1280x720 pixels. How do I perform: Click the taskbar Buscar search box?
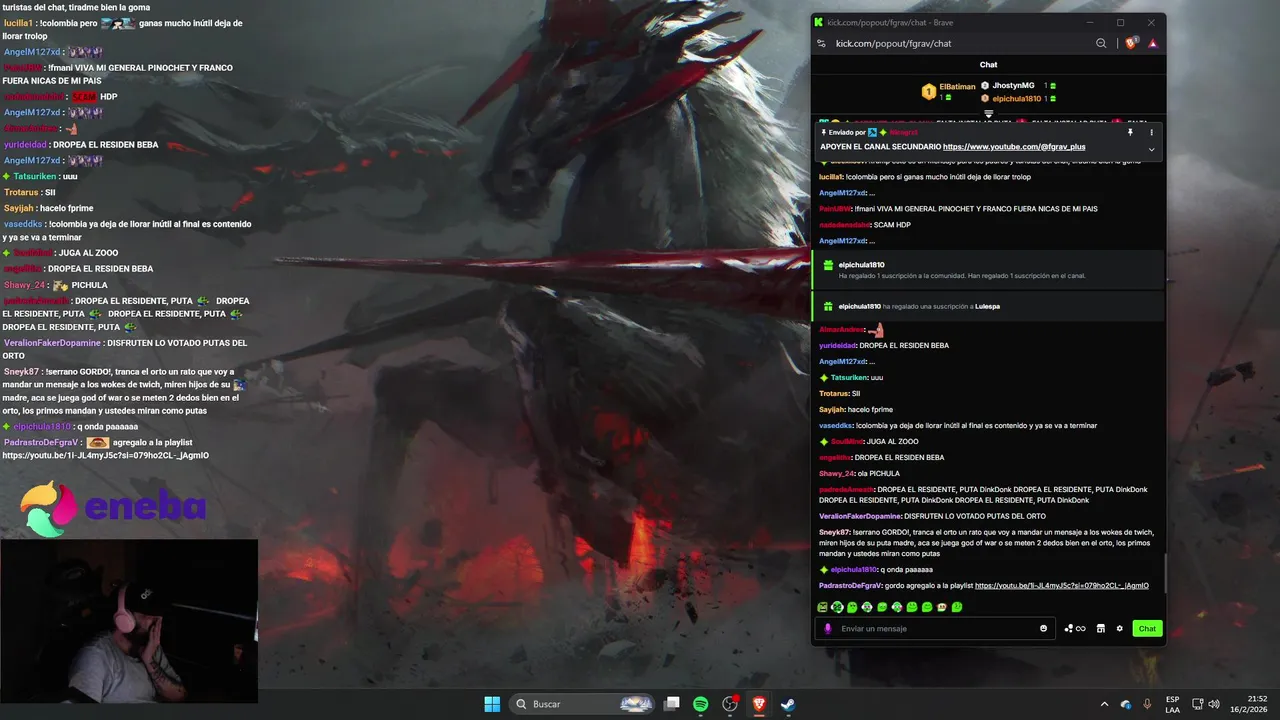[583, 704]
